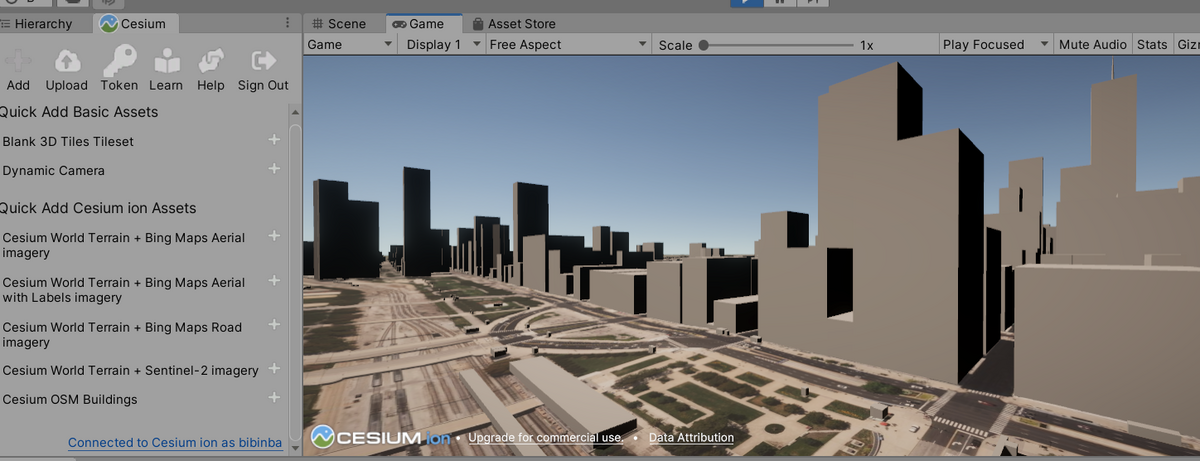This screenshot has width=1200, height=461.
Task: Click the Quick Add Basic Assets heading
Action: click(79, 112)
